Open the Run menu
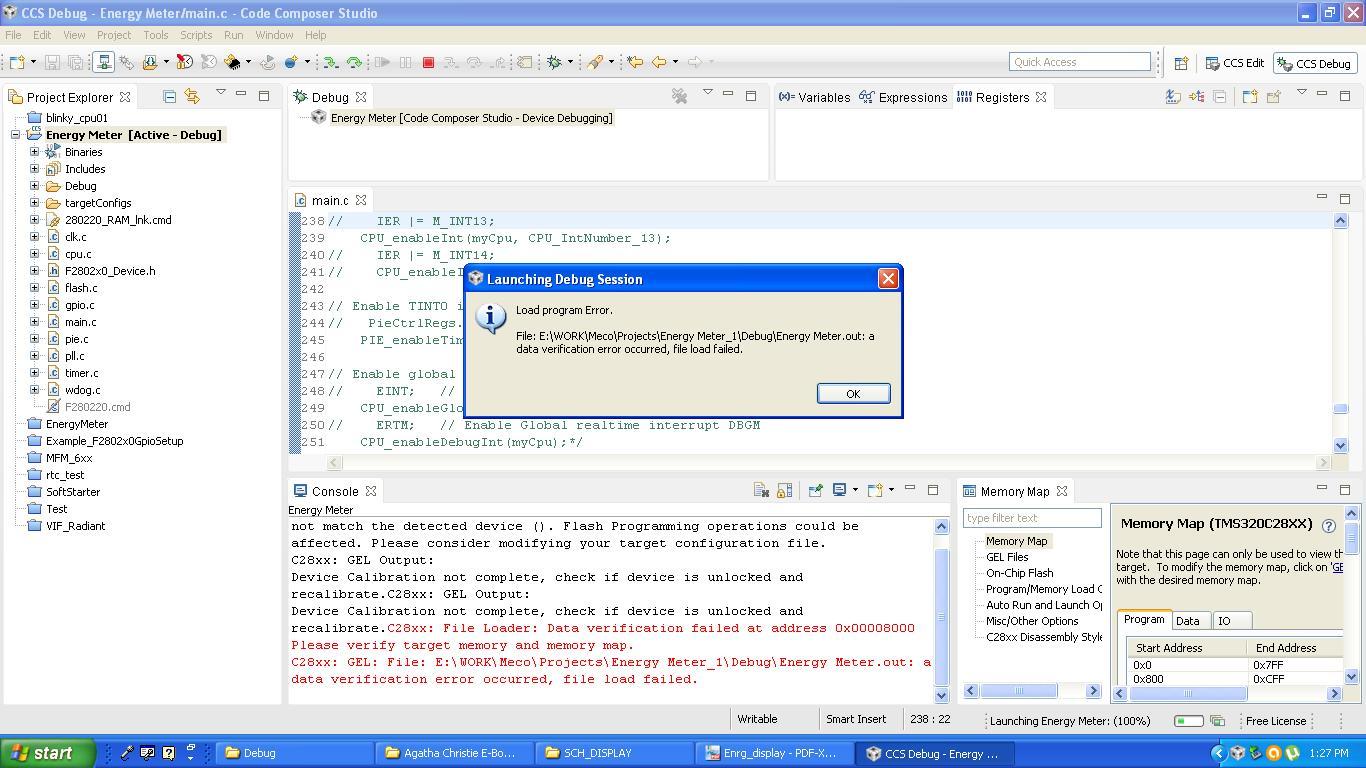1366x768 pixels. pos(233,35)
